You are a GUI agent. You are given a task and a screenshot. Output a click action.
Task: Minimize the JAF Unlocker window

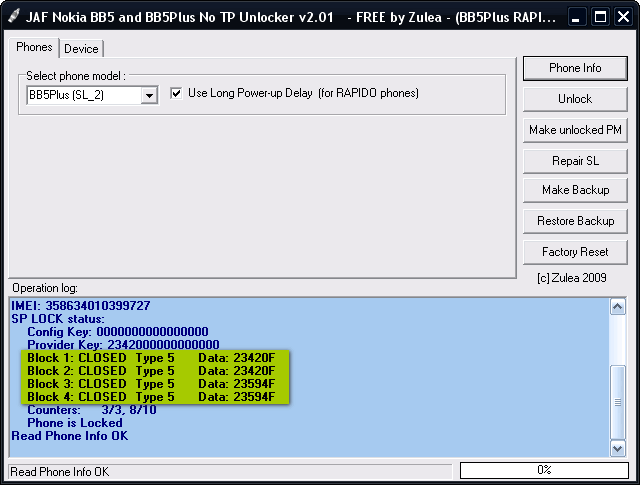tap(576, 17)
